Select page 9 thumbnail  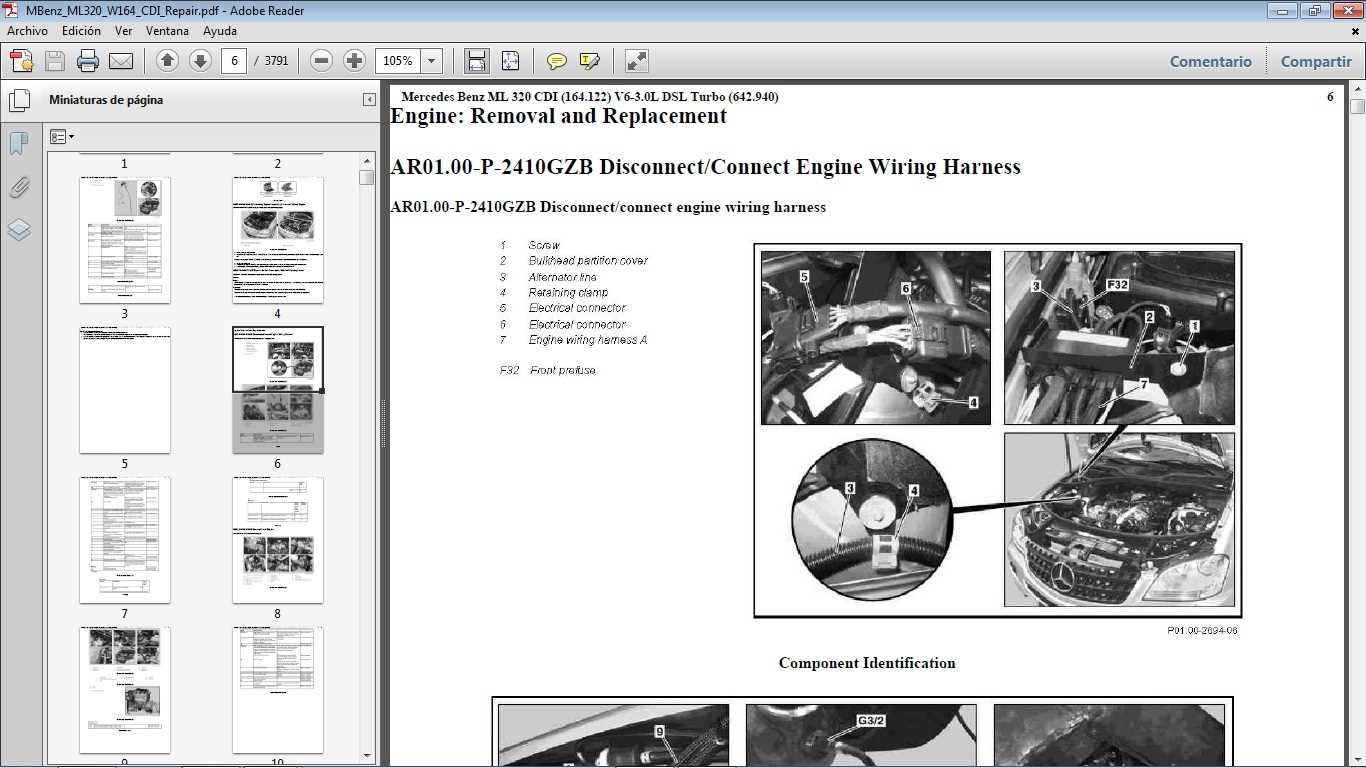coord(125,690)
